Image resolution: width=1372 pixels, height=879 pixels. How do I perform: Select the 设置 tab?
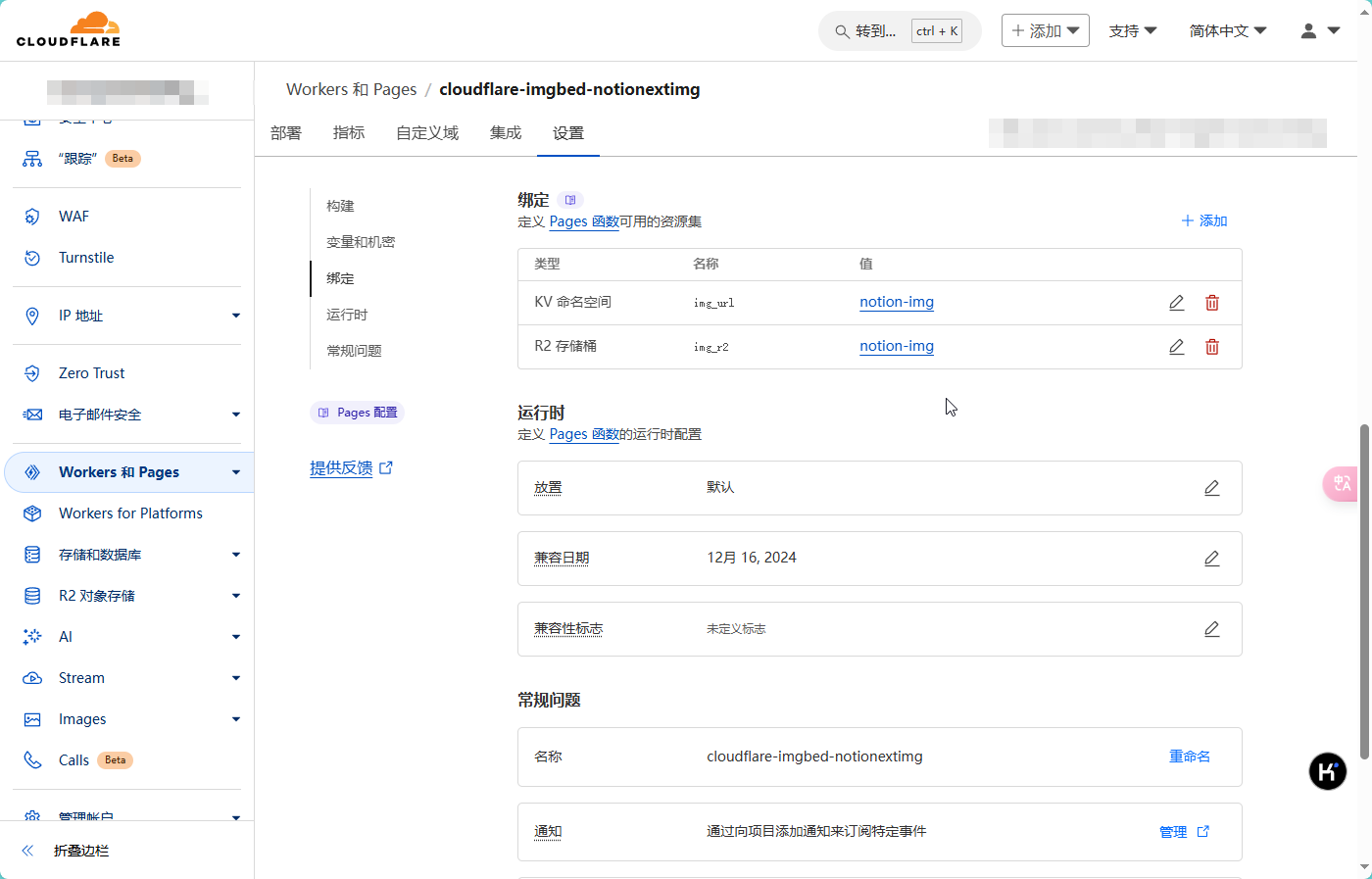pyautogui.click(x=568, y=133)
